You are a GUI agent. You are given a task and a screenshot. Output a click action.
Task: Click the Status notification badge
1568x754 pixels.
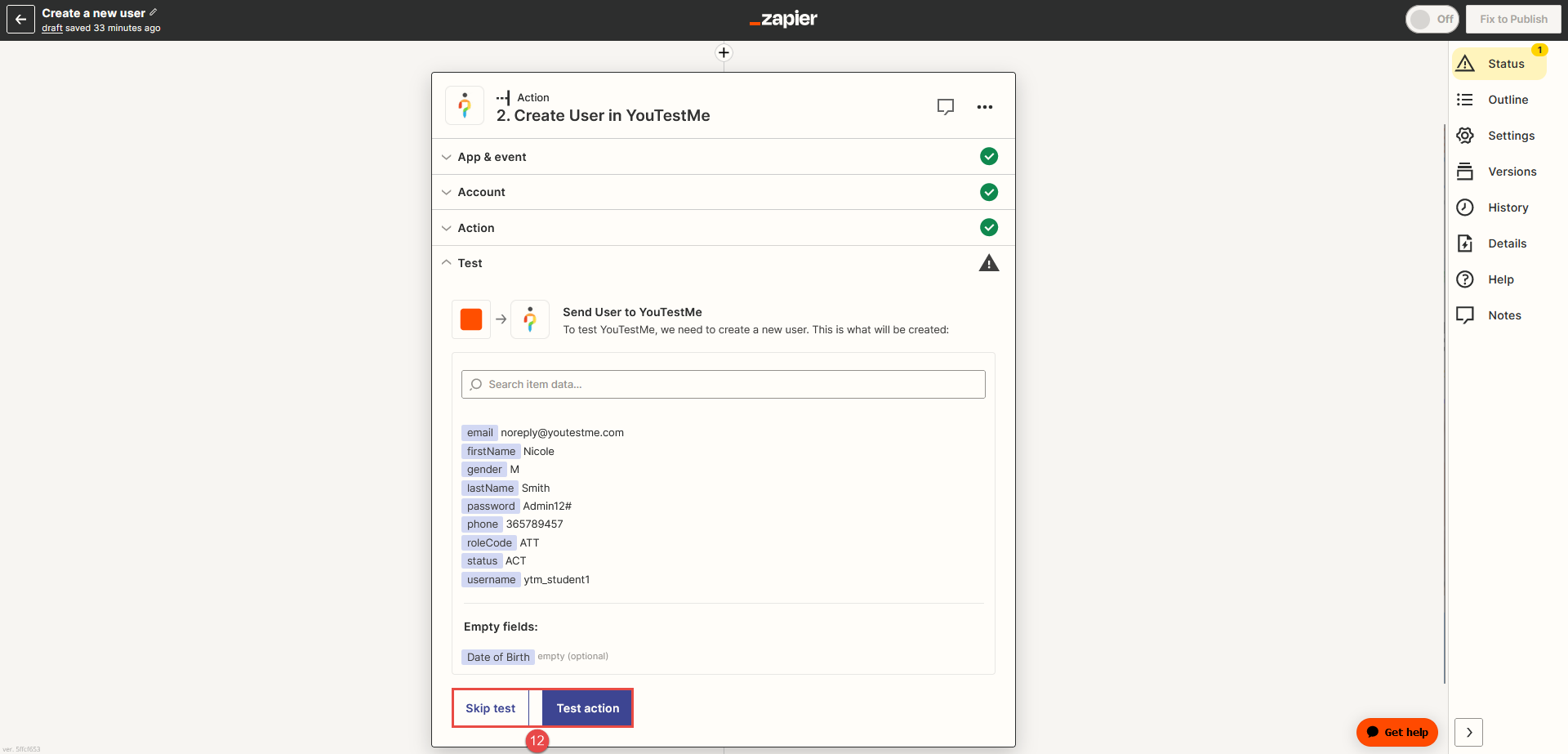coord(1539,50)
